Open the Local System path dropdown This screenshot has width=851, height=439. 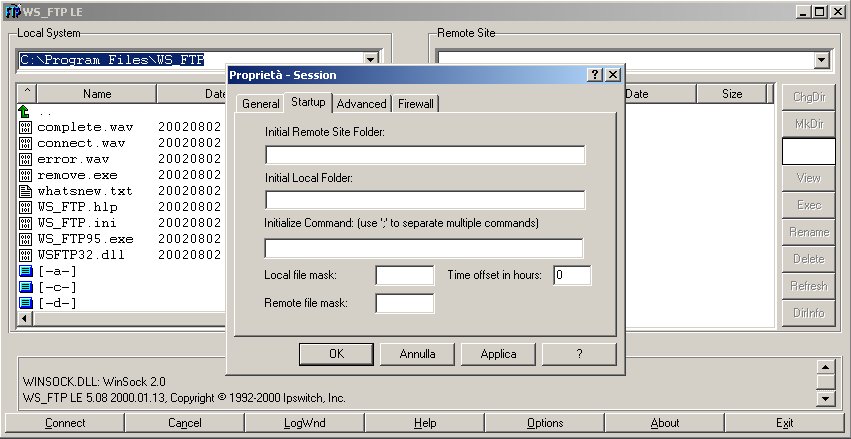[x=371, y=60]
